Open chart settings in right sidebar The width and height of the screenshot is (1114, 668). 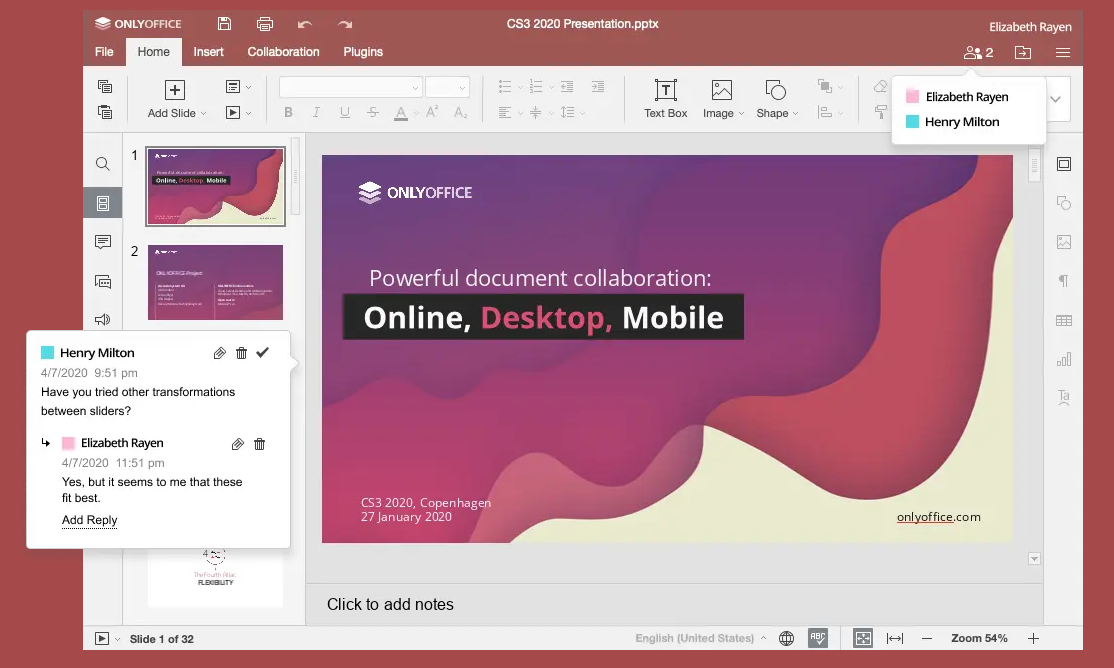(1064, 359)
